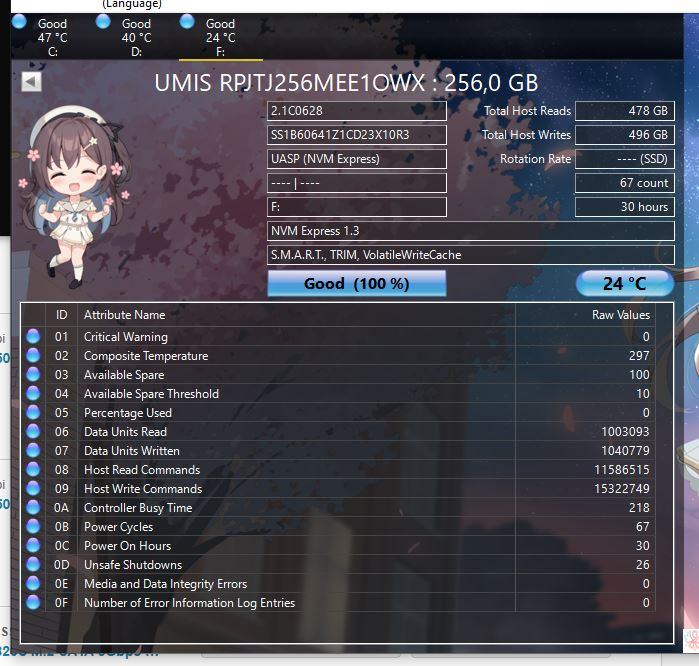The width and height of the screenshot is (699, 666).
Task: Click raw value 1003093
Action: click(x=625, y=432)
